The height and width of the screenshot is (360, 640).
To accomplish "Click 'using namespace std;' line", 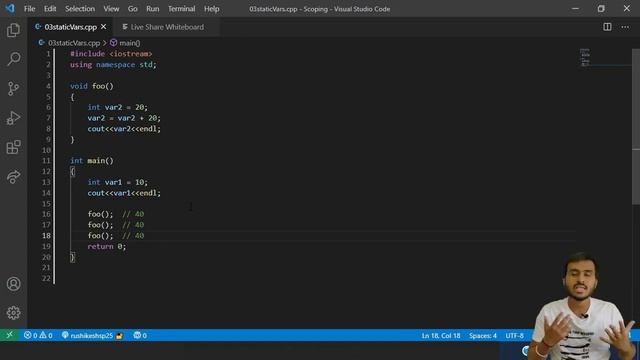I will point(113,64).
